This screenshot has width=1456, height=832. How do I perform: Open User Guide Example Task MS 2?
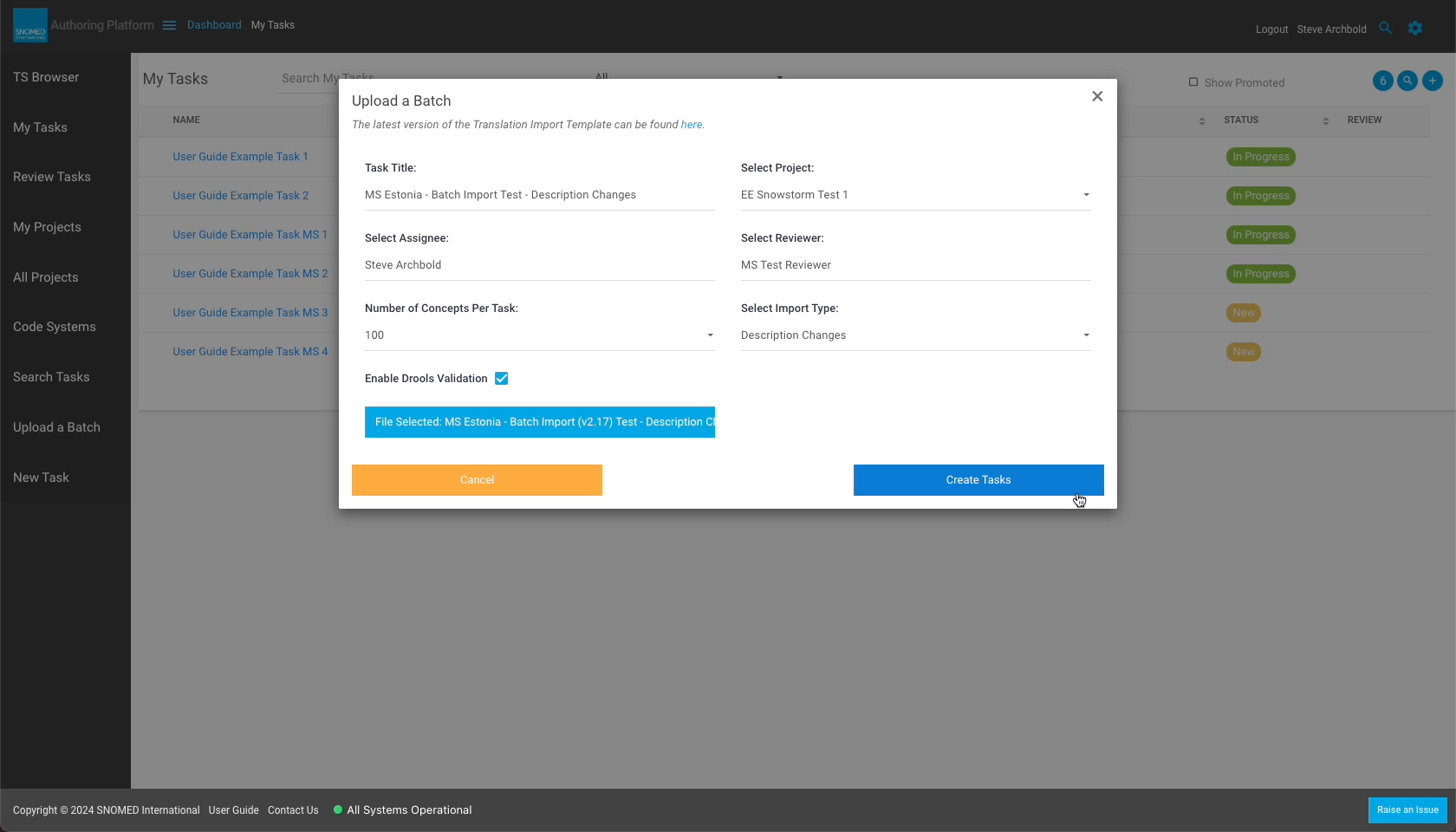coord(250,274)
